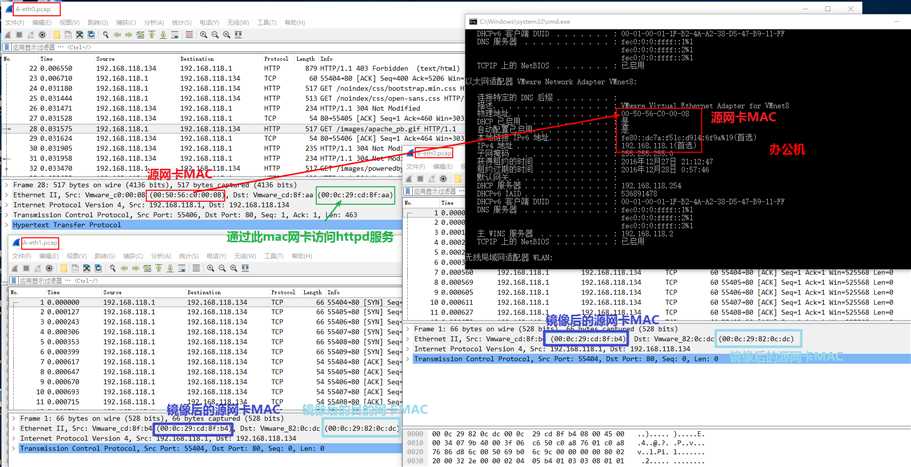Image resolution: width=911 pixels, height=467 pixels.
Task: Select packet 11 at 0.000627 in A-eth2.pcap
Action: pyautogui.click(x=657, y=312)
